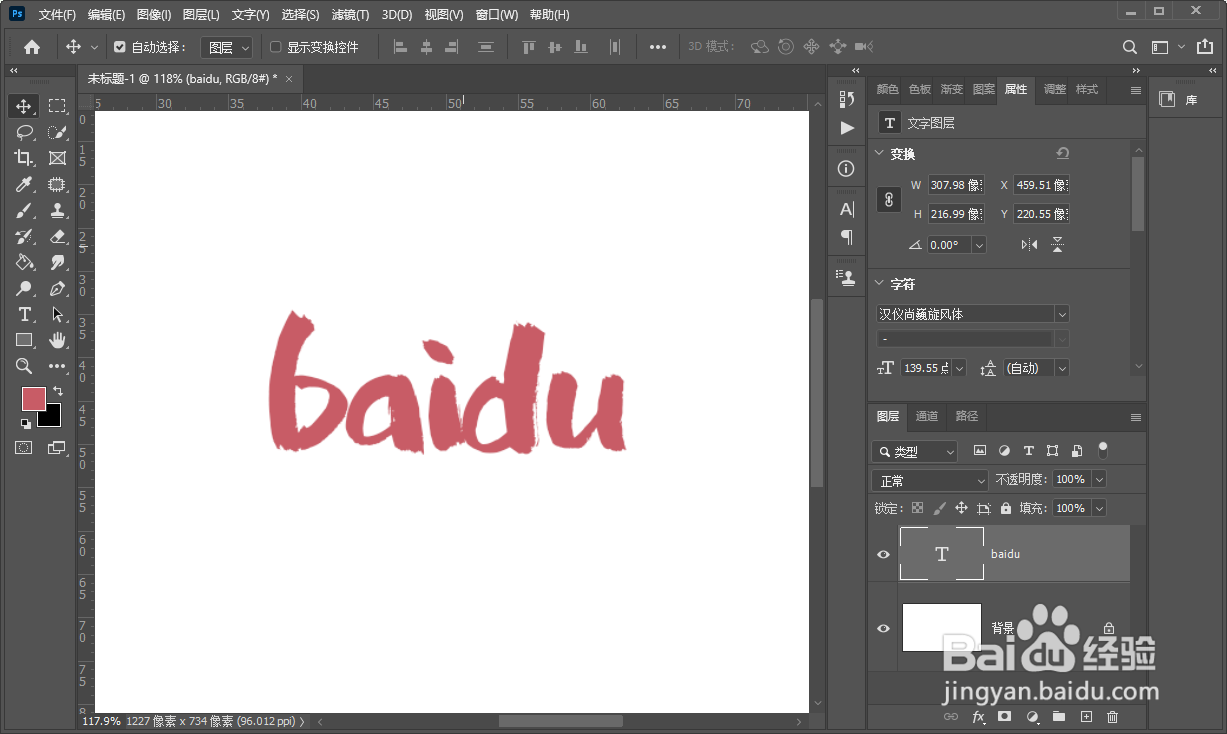Open the Paragraph panel icon

847,237
